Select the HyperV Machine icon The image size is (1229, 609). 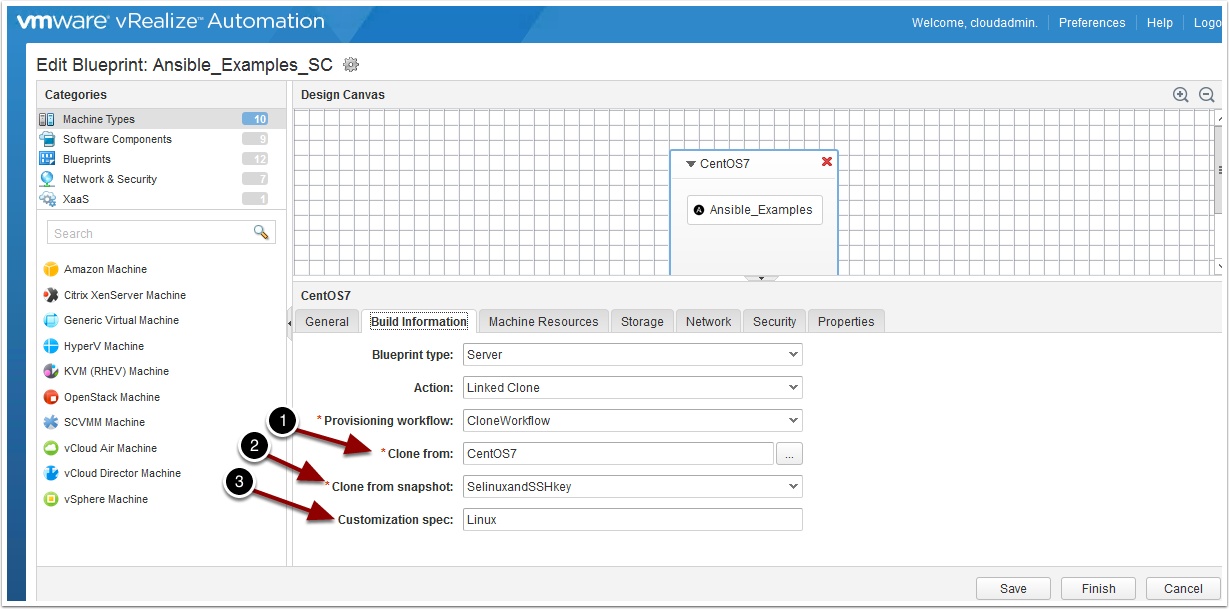pyautogui.click(x=51, y=346)
